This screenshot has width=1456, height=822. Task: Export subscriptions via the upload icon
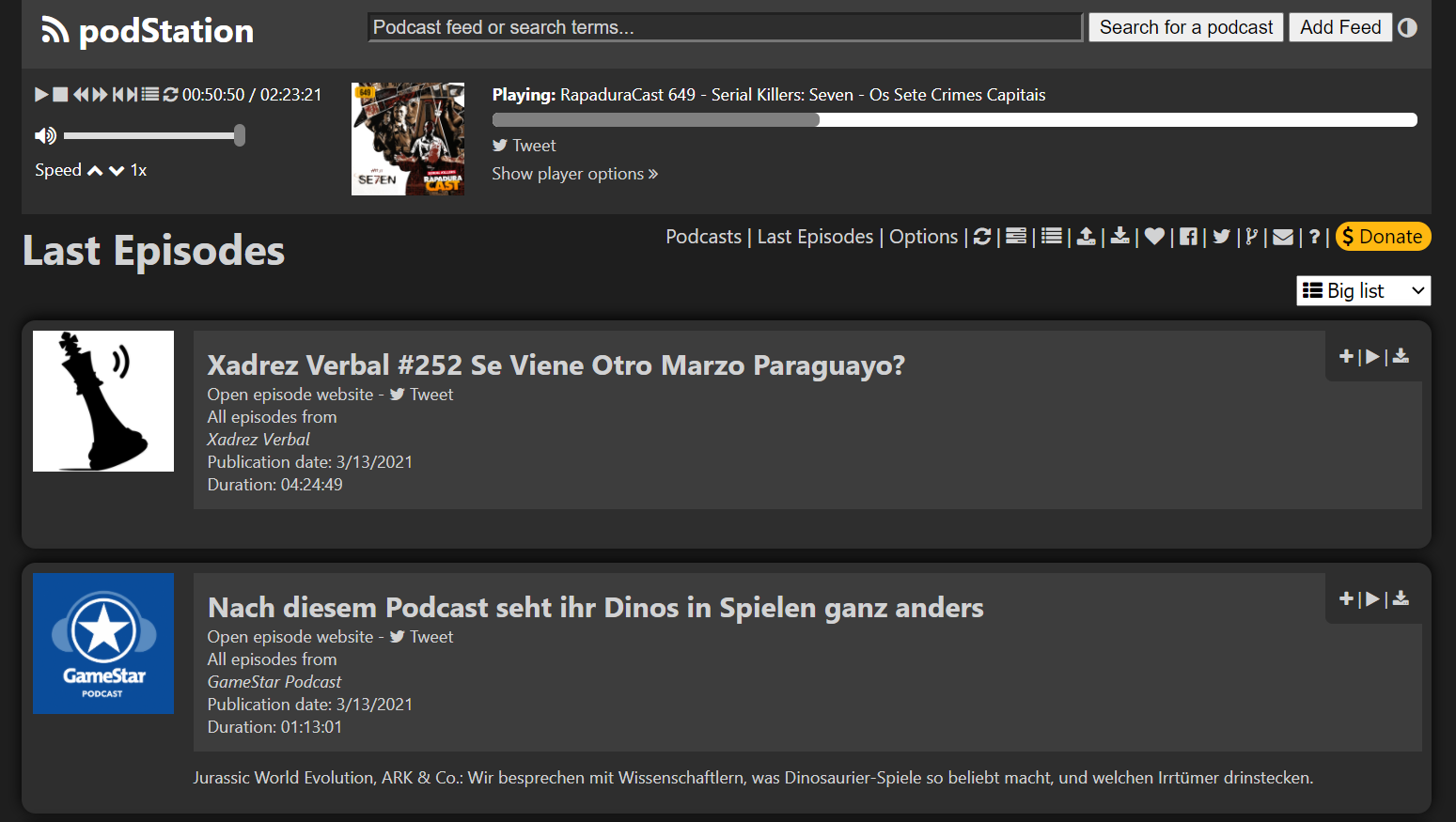(x=1086, y=236)
